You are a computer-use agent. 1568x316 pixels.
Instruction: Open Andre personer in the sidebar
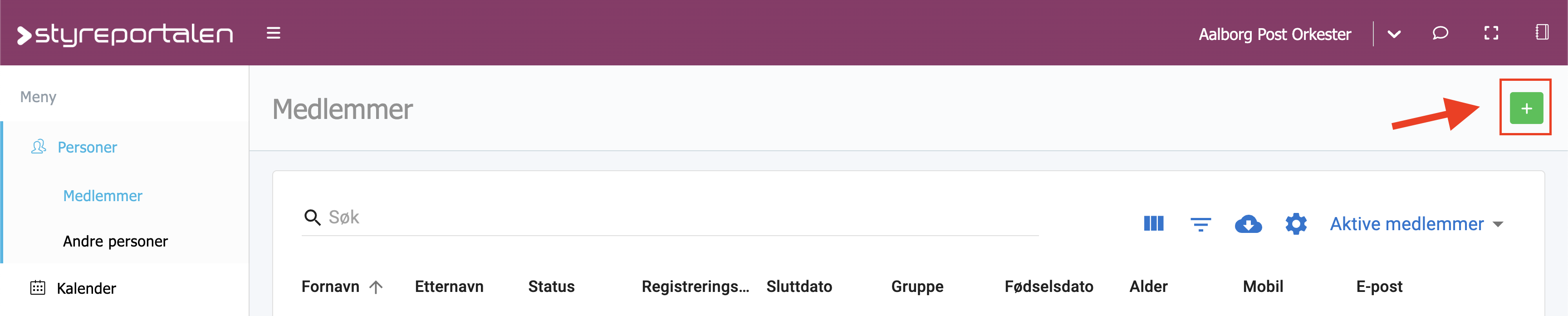pos(115,242)
